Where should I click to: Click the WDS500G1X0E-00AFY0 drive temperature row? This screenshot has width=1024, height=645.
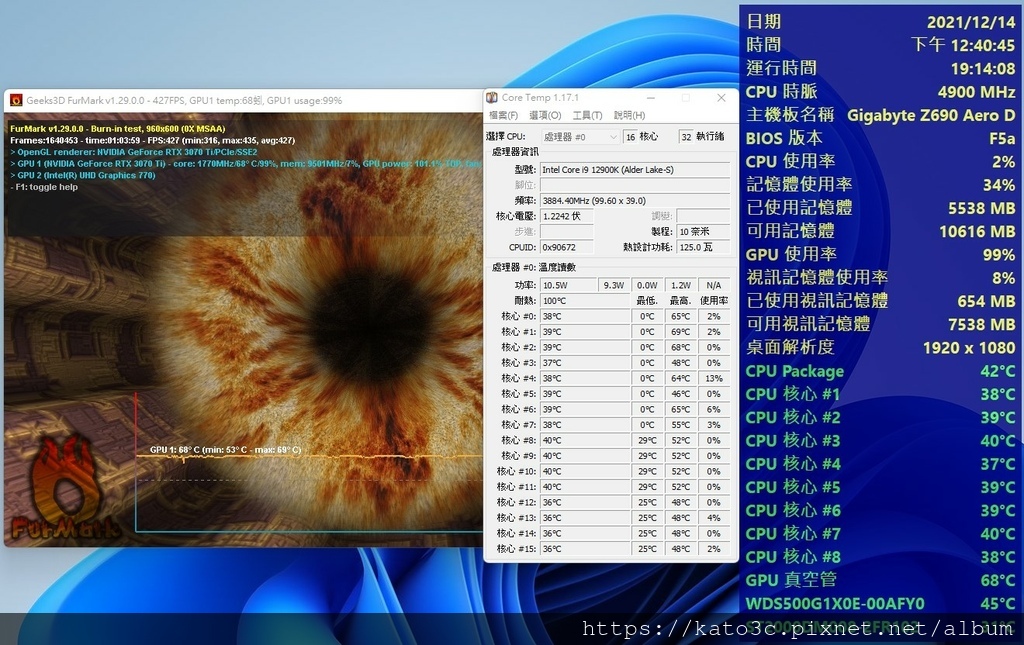pos(880,604)
